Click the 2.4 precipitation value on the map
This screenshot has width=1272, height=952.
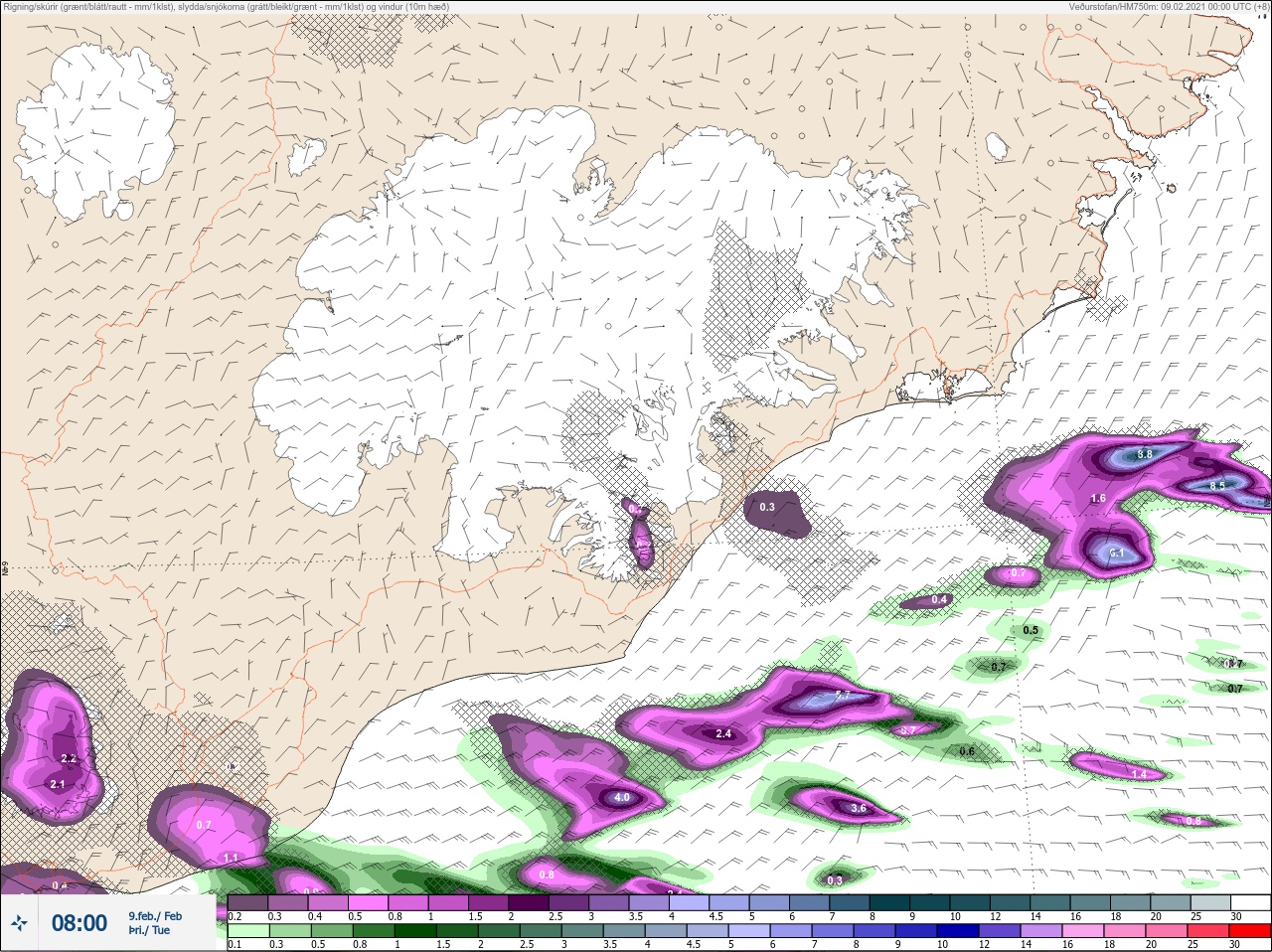point(723,734)
